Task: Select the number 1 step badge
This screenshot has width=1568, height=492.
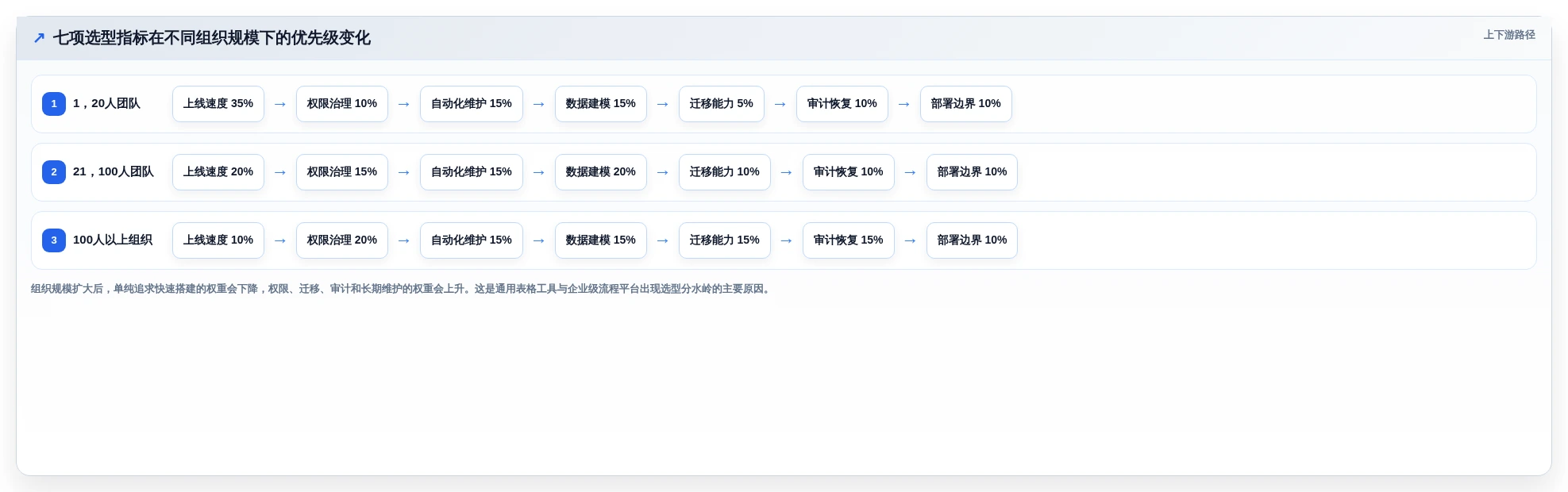Action: point(54,104)
